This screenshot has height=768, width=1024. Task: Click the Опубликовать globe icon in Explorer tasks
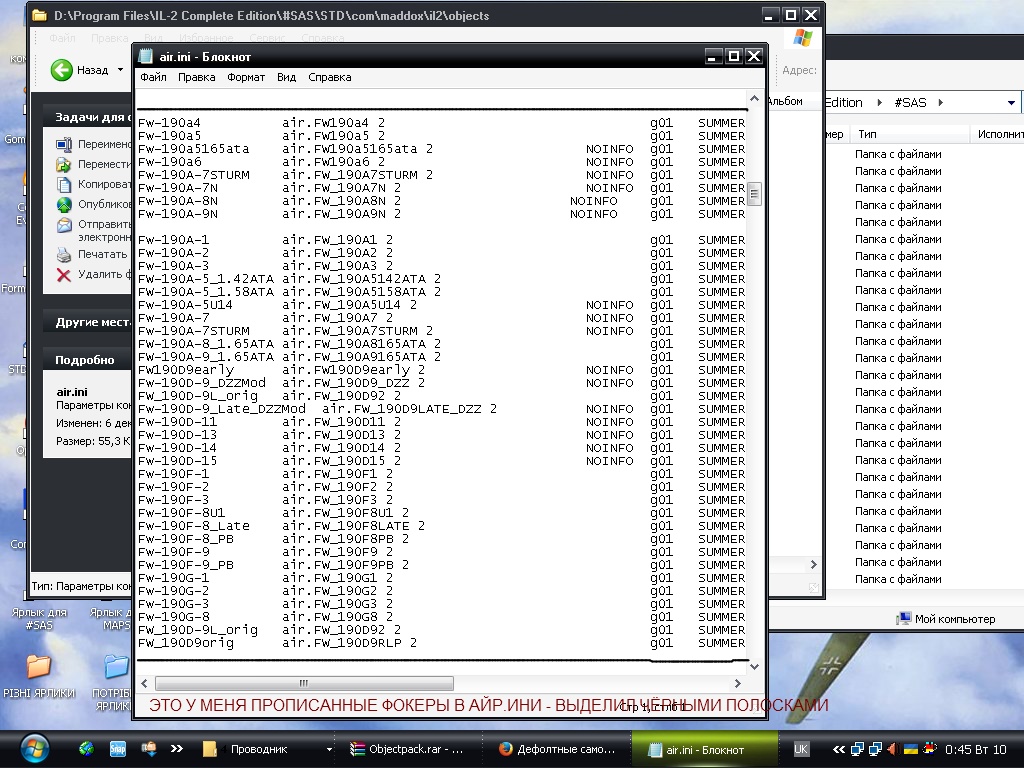point(64,204)
